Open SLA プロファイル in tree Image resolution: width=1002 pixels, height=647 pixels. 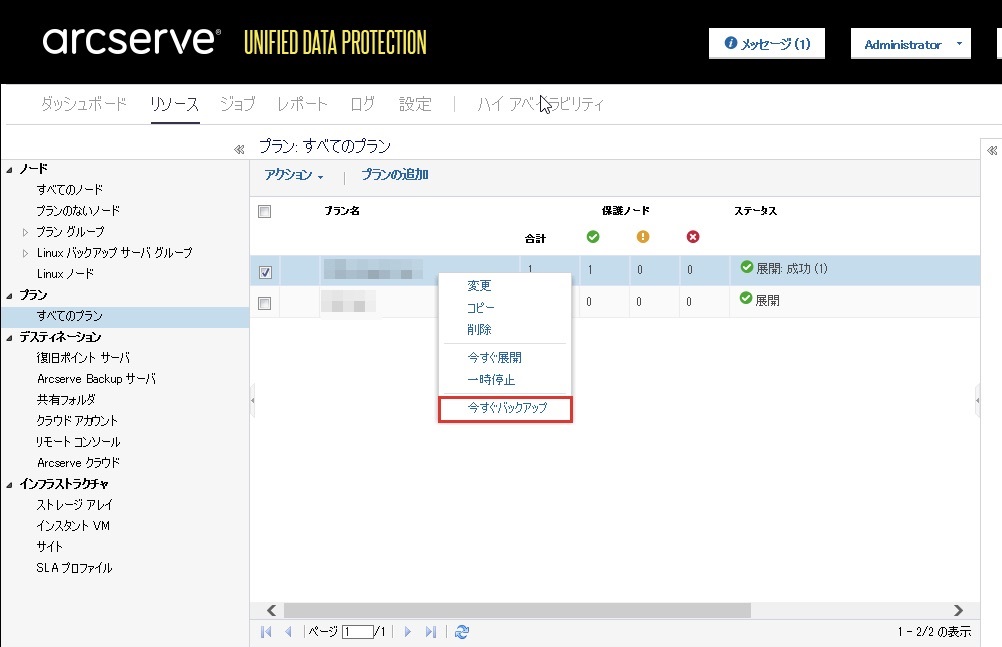74,568
